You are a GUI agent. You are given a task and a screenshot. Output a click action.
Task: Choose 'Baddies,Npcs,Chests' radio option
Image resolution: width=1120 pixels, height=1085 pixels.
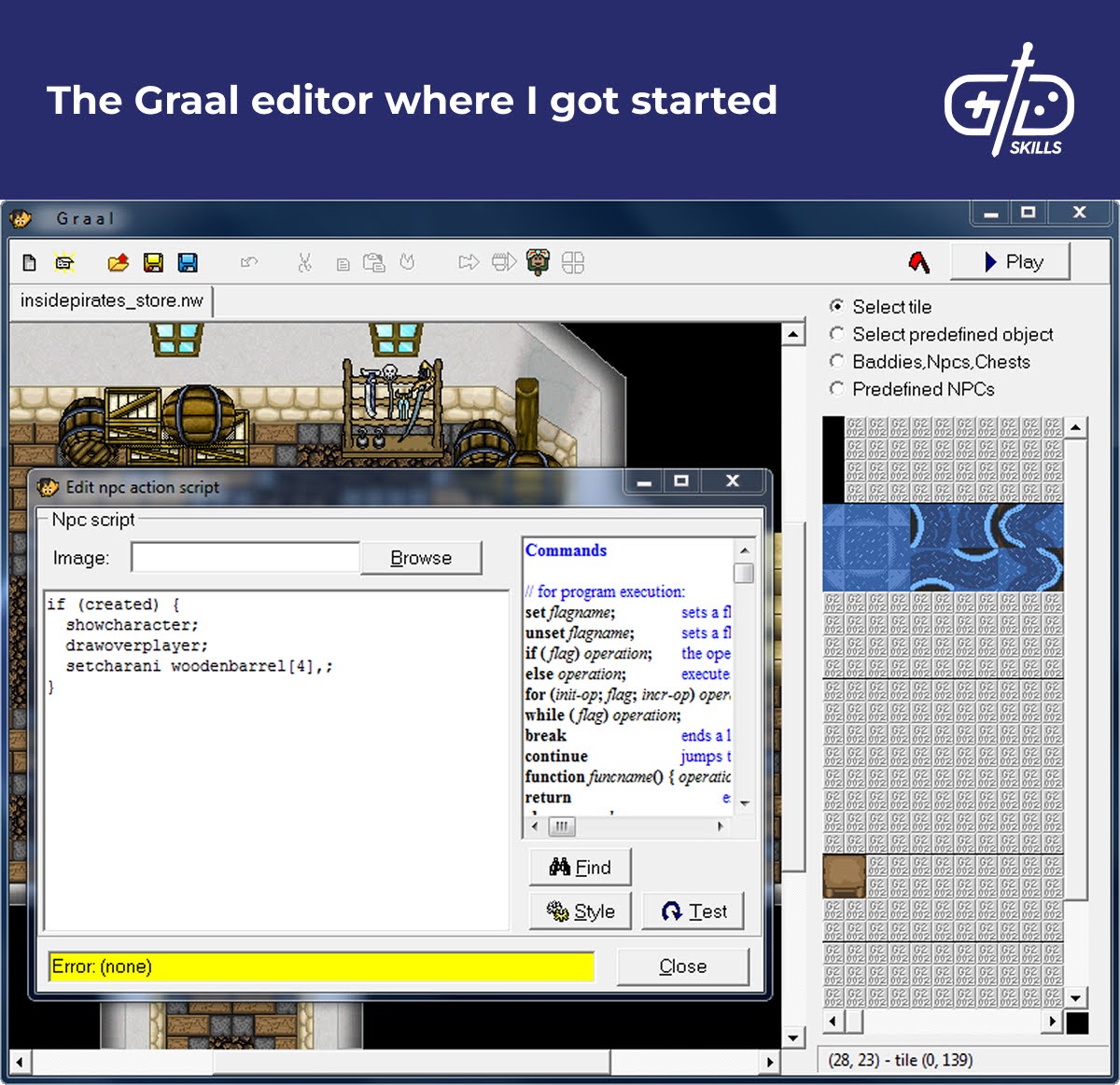[x=836, y=361]
